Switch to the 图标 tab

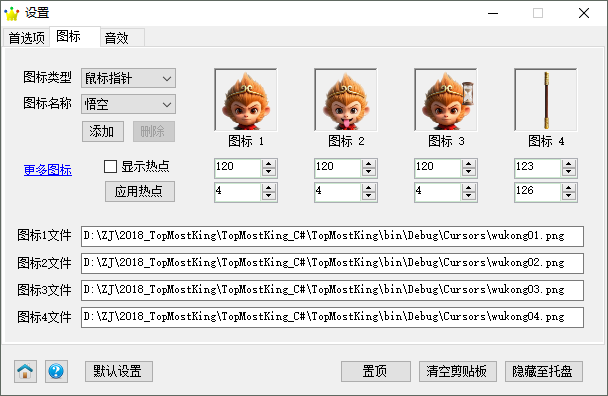pos(75,36)
